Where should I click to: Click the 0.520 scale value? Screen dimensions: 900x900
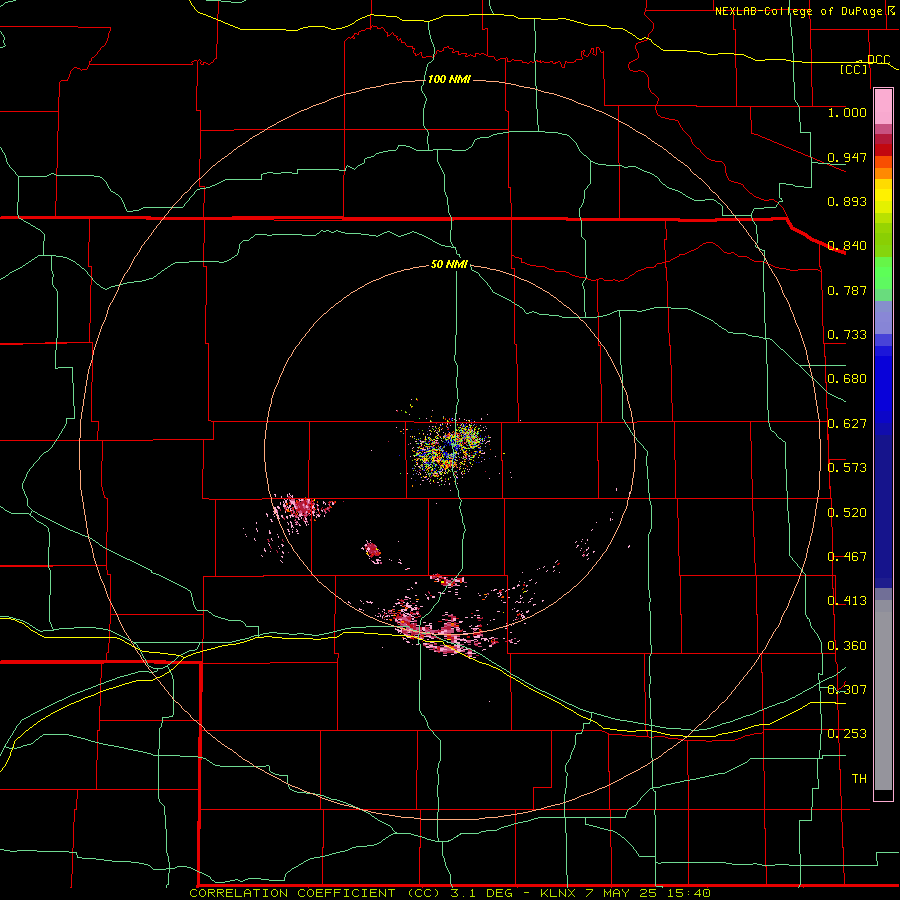coord(847,513)
